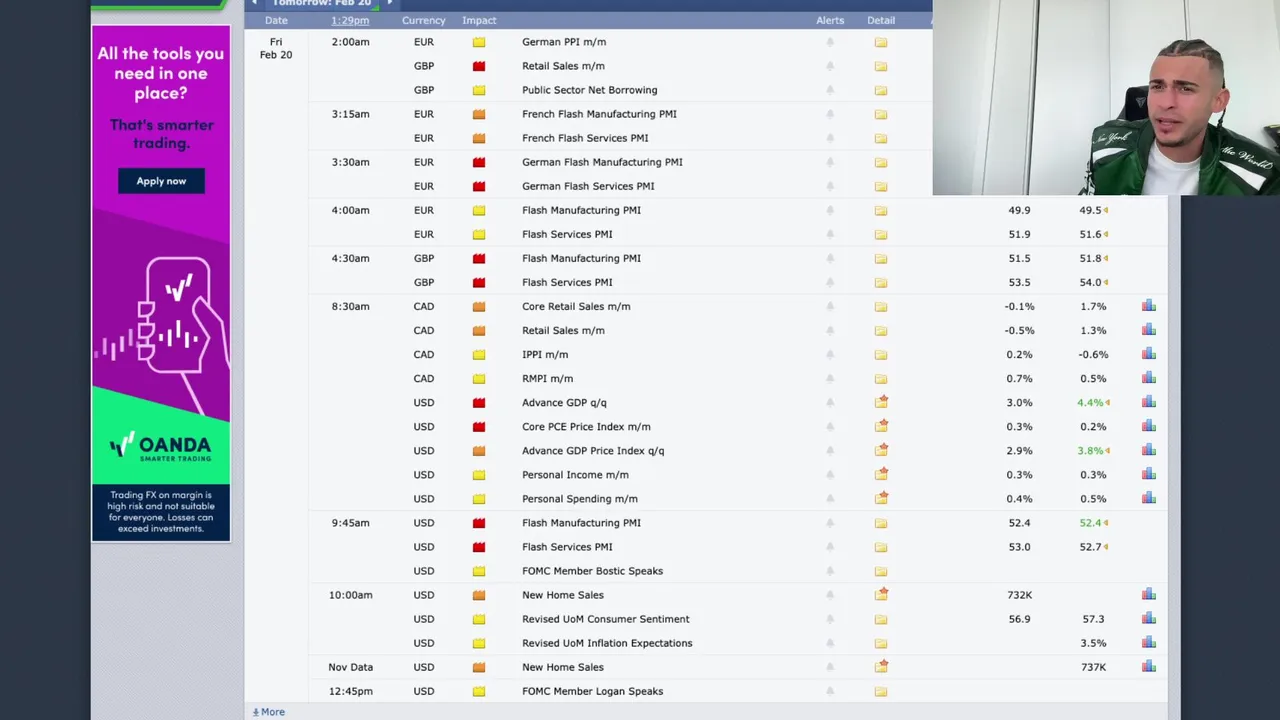Click the 8:30am time cell
The image size is (1280, 720).
350,306
